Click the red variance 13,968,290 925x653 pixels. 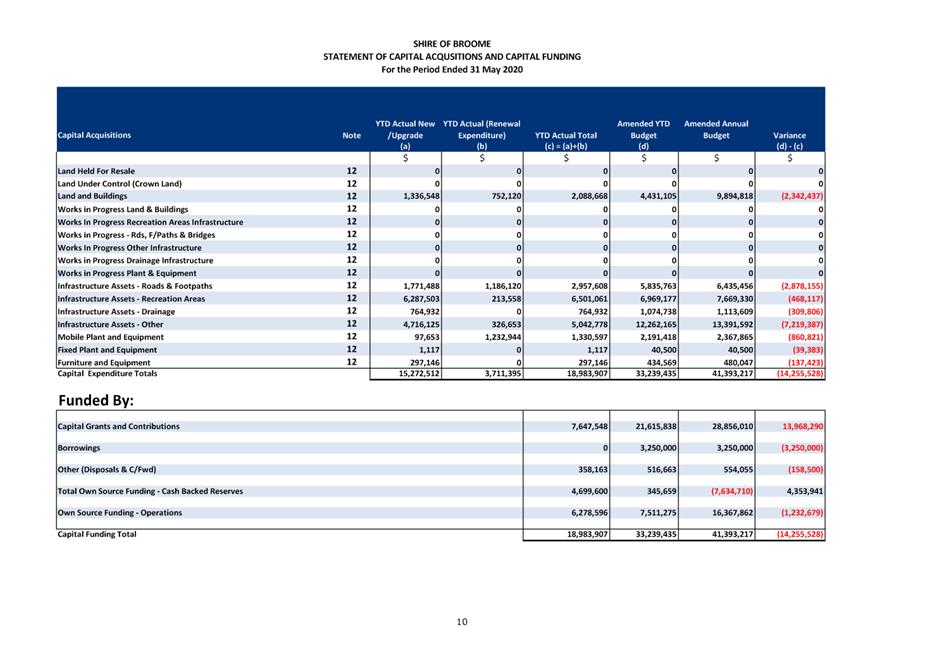[803, 426]
